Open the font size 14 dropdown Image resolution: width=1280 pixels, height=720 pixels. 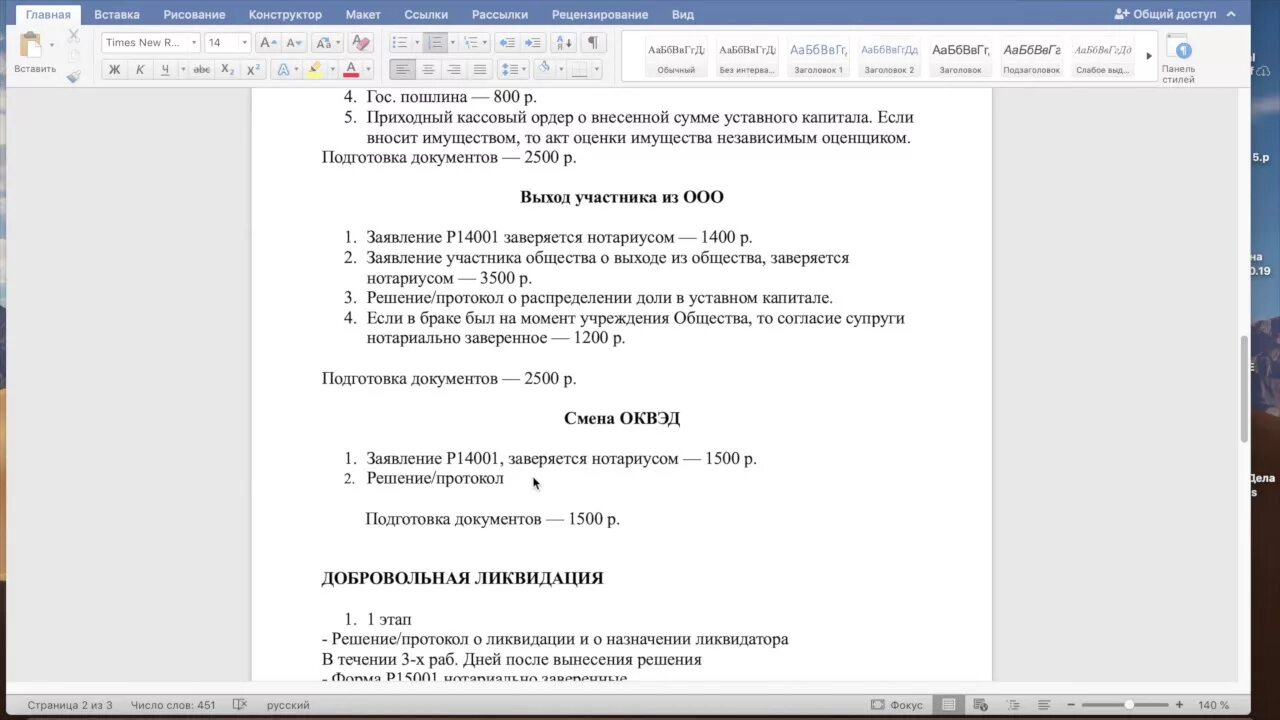pos(244,43)
